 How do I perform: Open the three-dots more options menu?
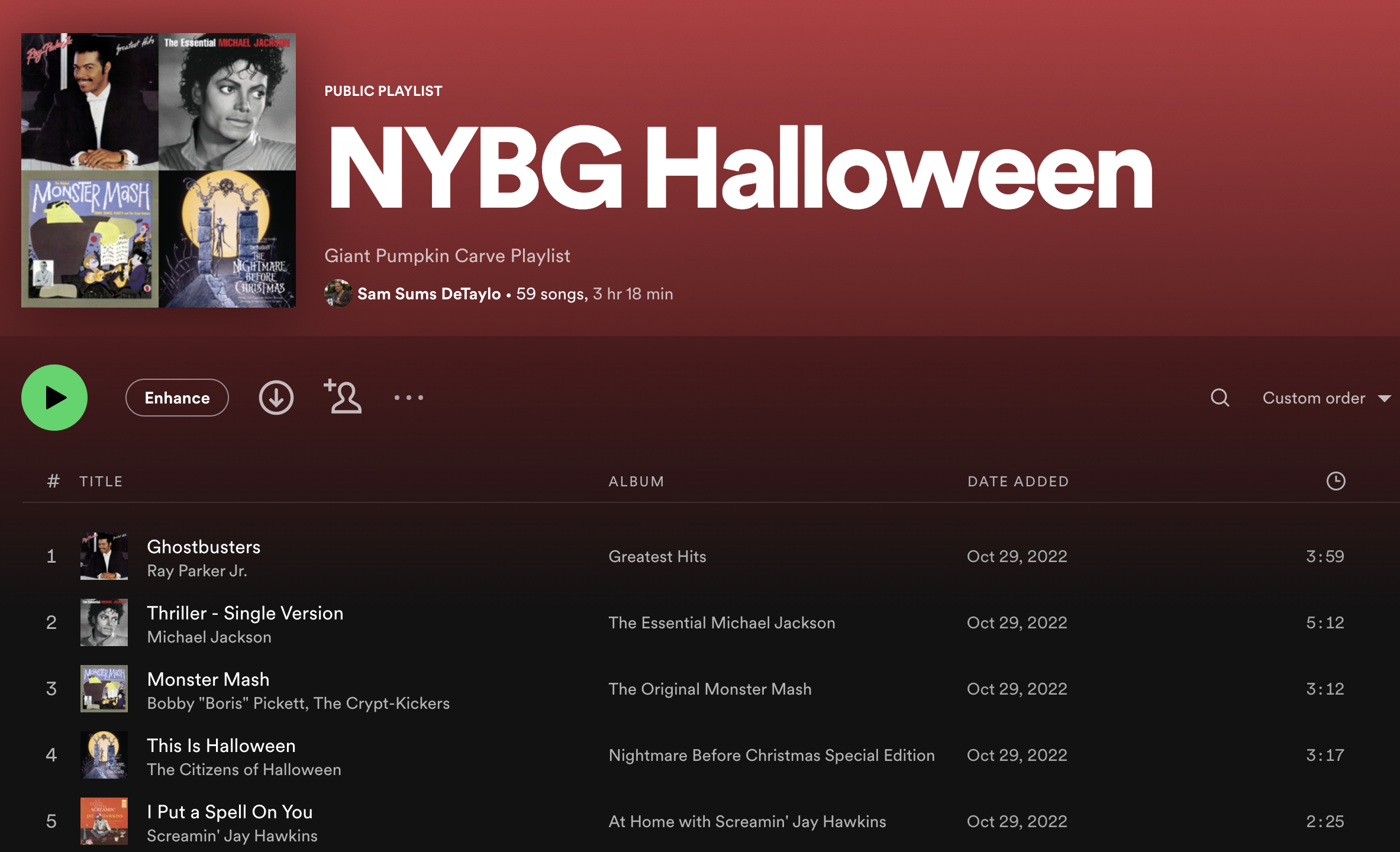[x=408, y=398]
